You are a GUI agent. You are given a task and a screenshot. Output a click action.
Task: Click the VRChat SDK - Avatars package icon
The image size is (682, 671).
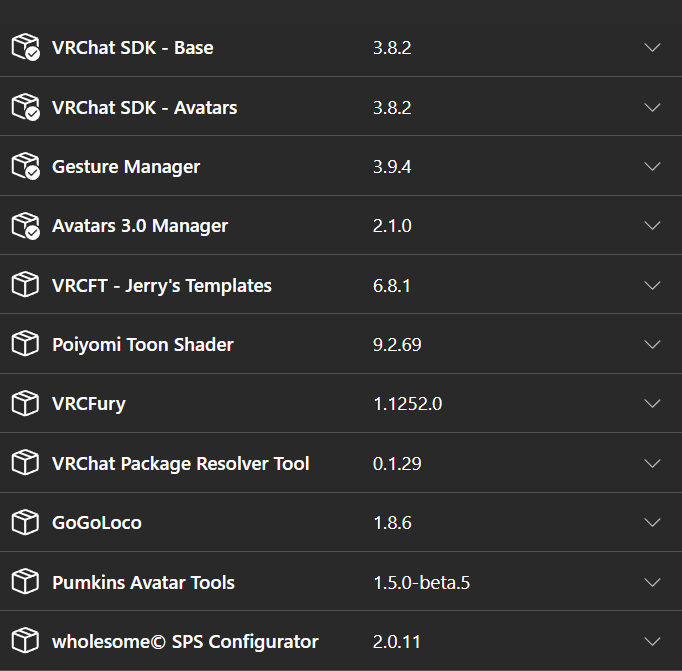pos(25,107)
